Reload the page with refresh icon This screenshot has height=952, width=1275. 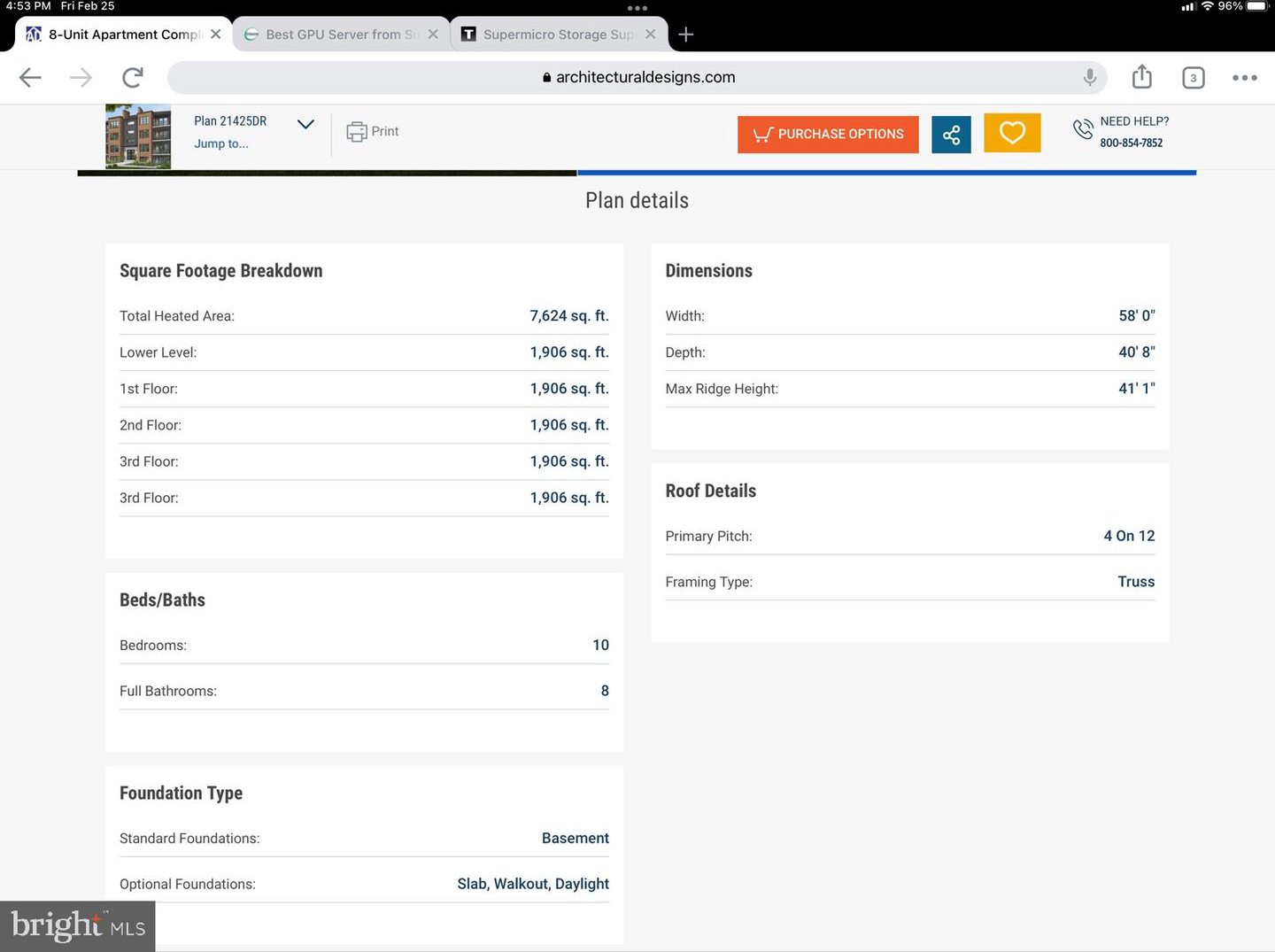133,78
